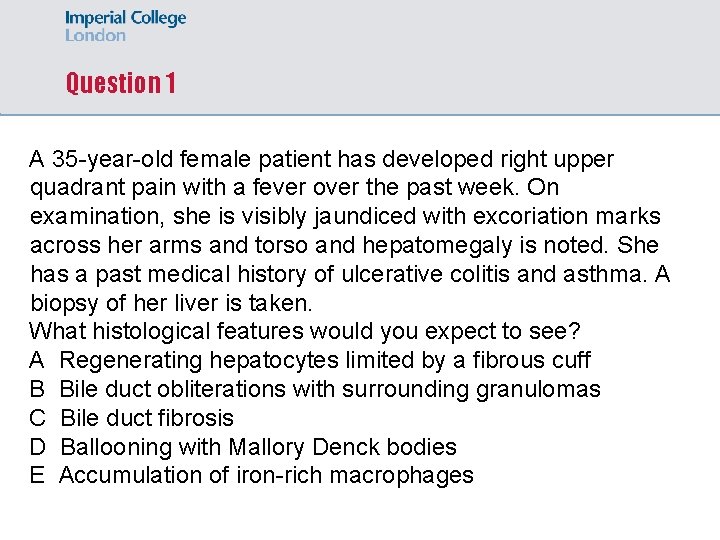This screenshot has width=720, height=540.
Task: Select answer A Regenerating hepatocytes
Action: coord(325,360)
